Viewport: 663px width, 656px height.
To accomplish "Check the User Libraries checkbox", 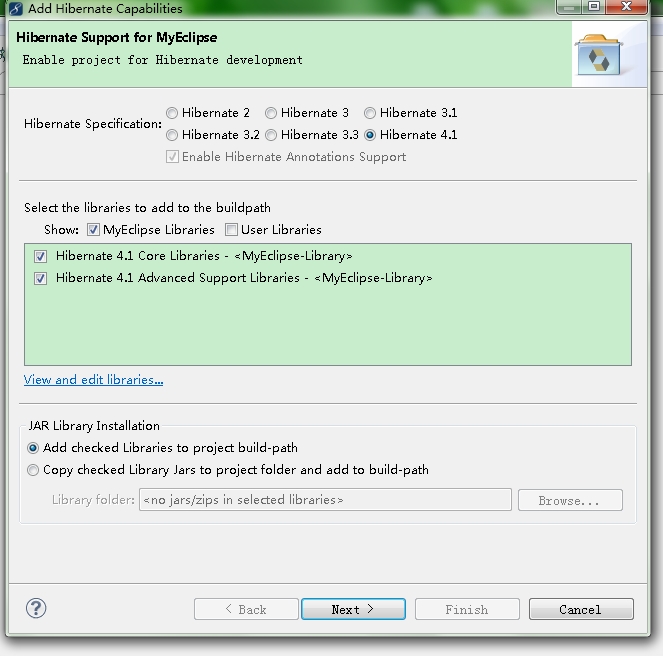I will pyautogui.click(x=231, y=230).
